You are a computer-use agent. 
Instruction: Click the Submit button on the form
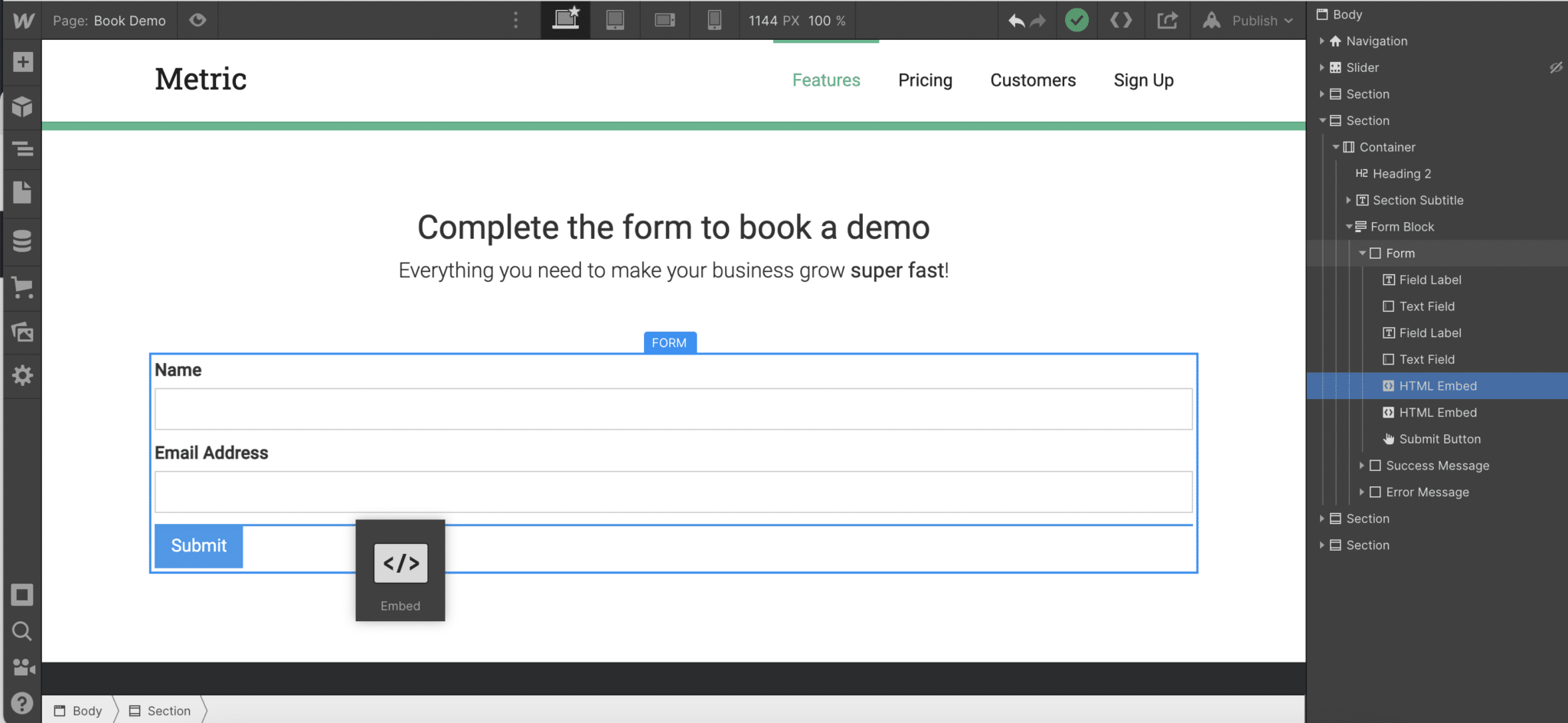(198, 545)
